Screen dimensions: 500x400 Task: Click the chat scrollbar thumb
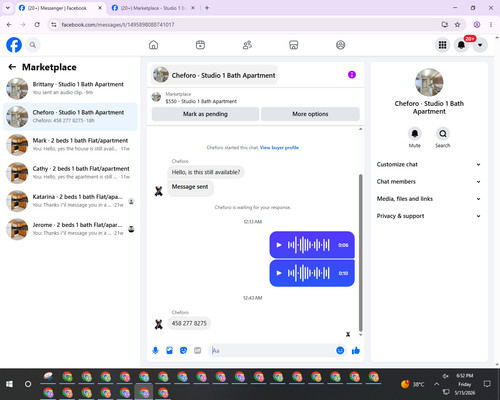(x=360, y=252)
